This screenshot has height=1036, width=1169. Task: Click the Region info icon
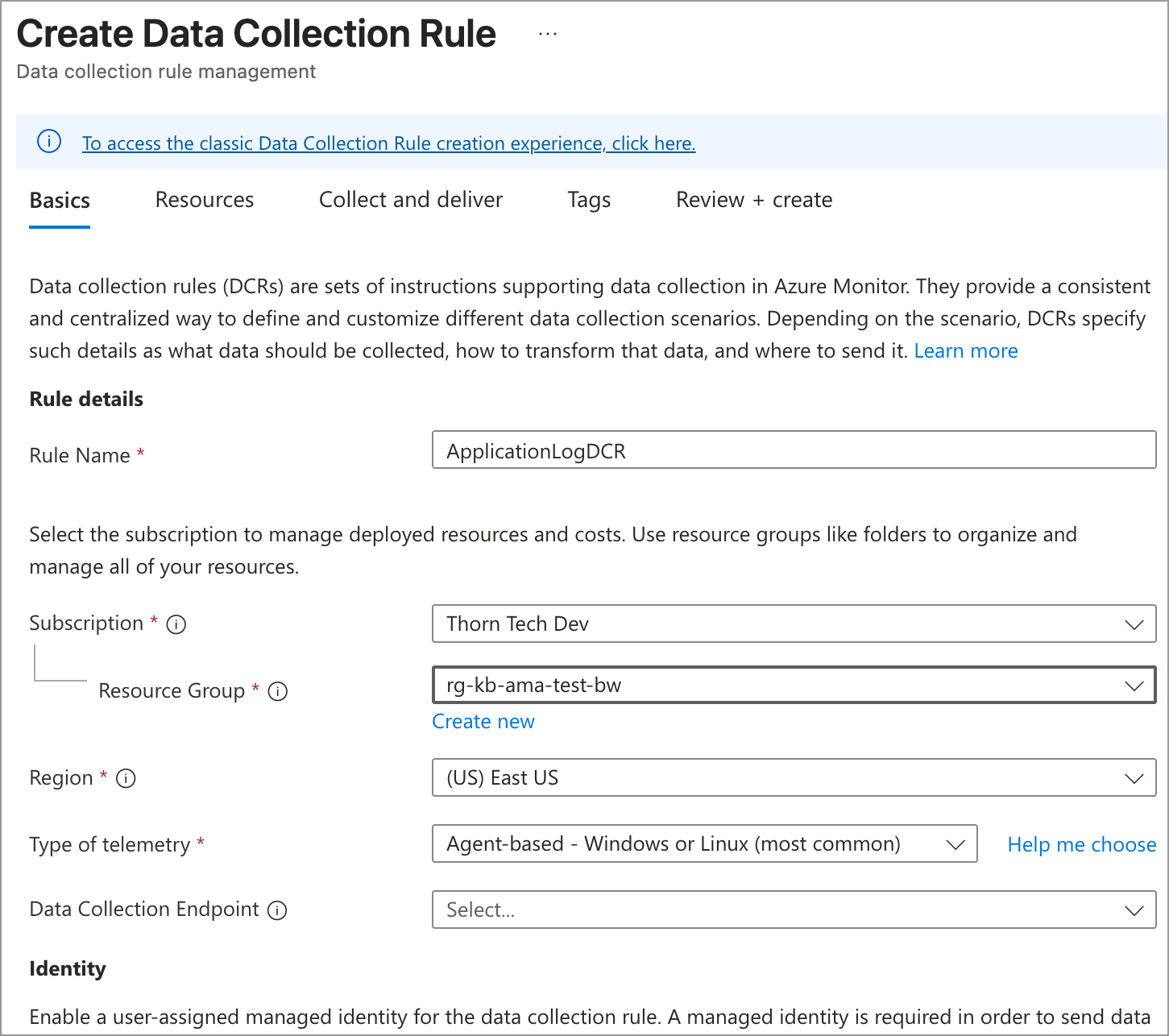(126, 778)
